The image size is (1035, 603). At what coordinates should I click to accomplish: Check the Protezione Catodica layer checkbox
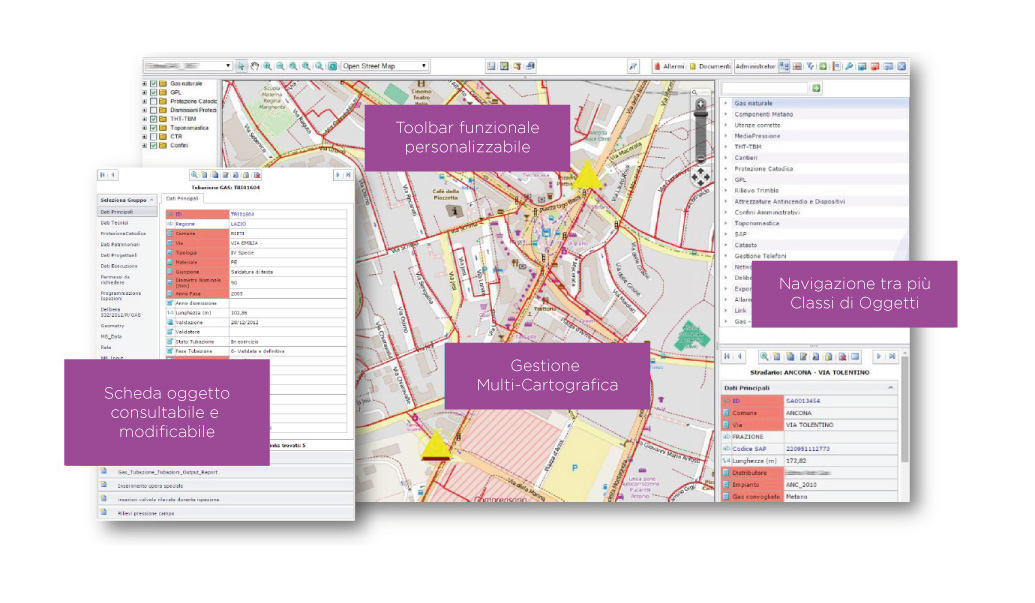pos(153,102)
